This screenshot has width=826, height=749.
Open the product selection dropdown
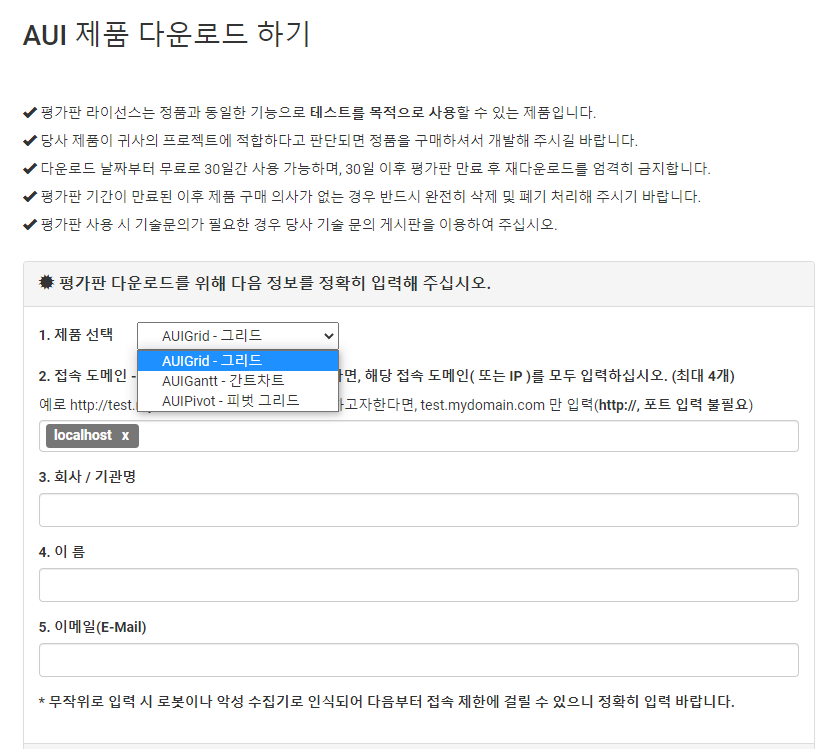tap(238, 336)
